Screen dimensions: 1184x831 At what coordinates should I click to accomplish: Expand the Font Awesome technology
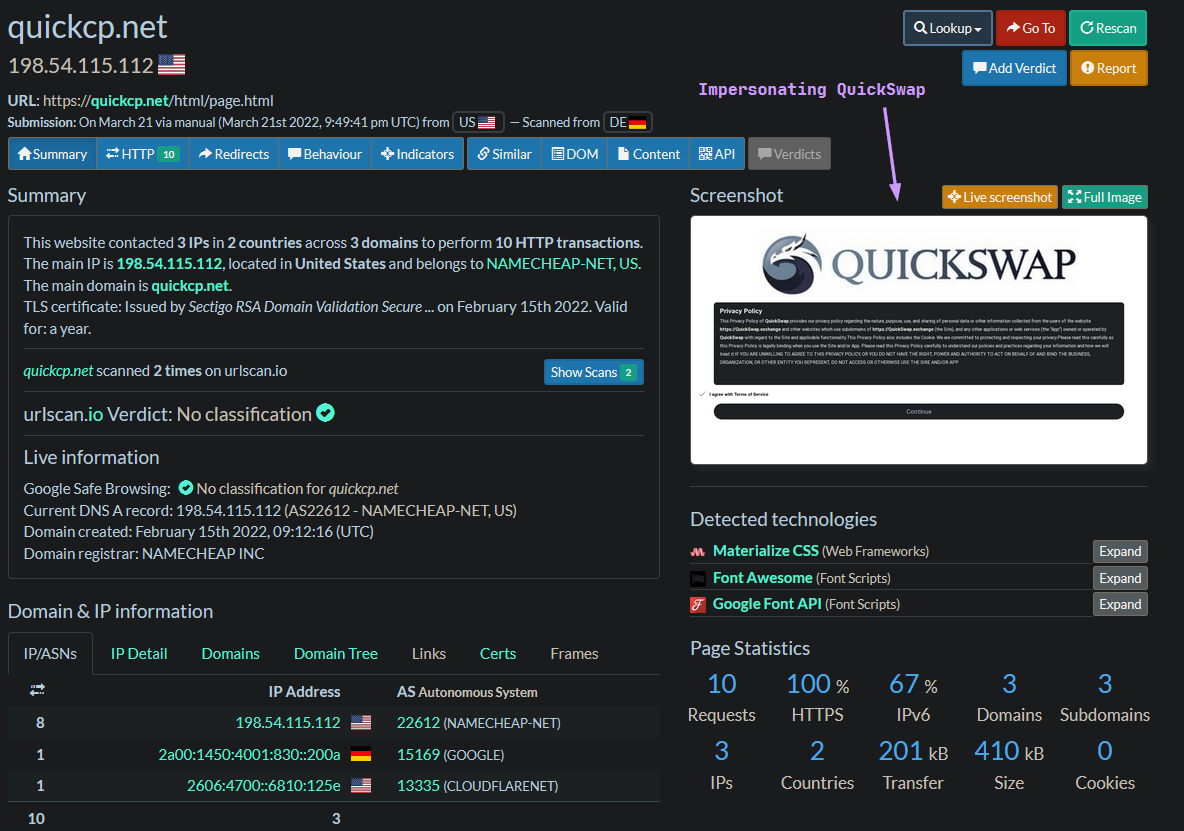pos(1120,578)
